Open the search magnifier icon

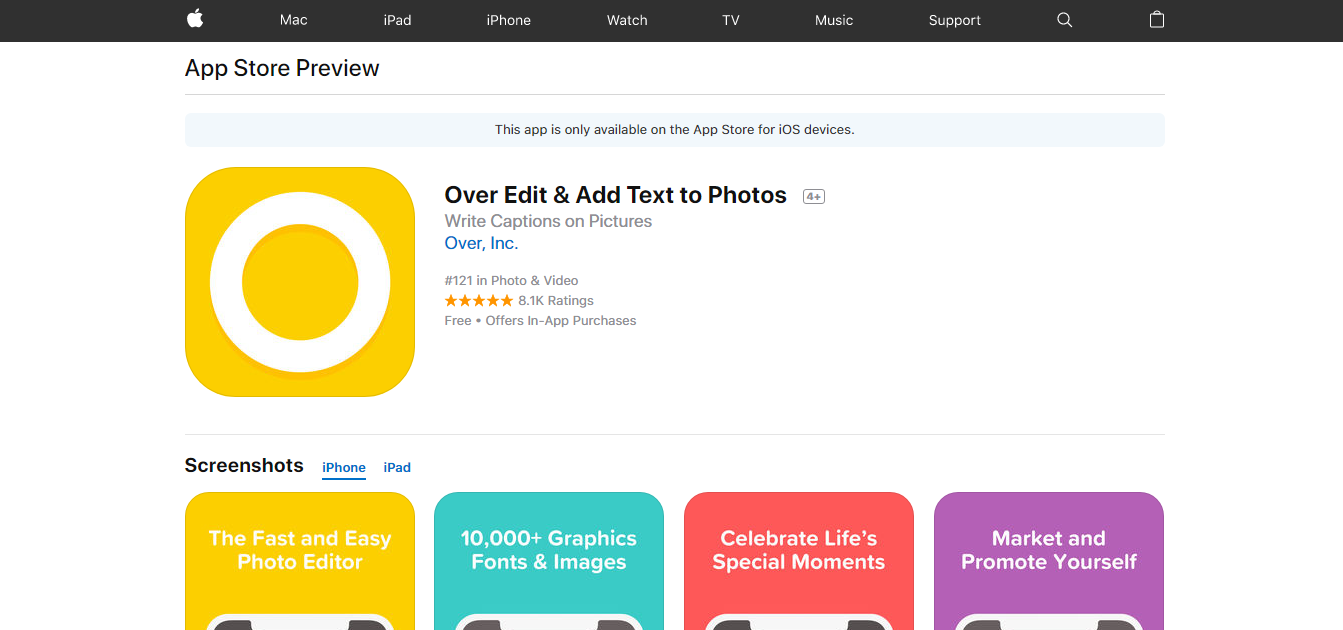point(1064,20)
